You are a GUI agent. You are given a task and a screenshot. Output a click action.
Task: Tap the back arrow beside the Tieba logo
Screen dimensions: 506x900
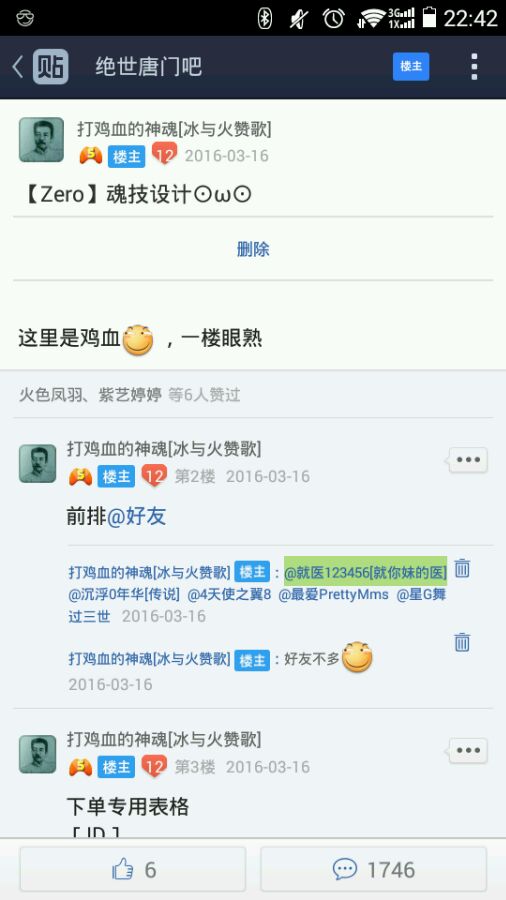pos(18,67)
